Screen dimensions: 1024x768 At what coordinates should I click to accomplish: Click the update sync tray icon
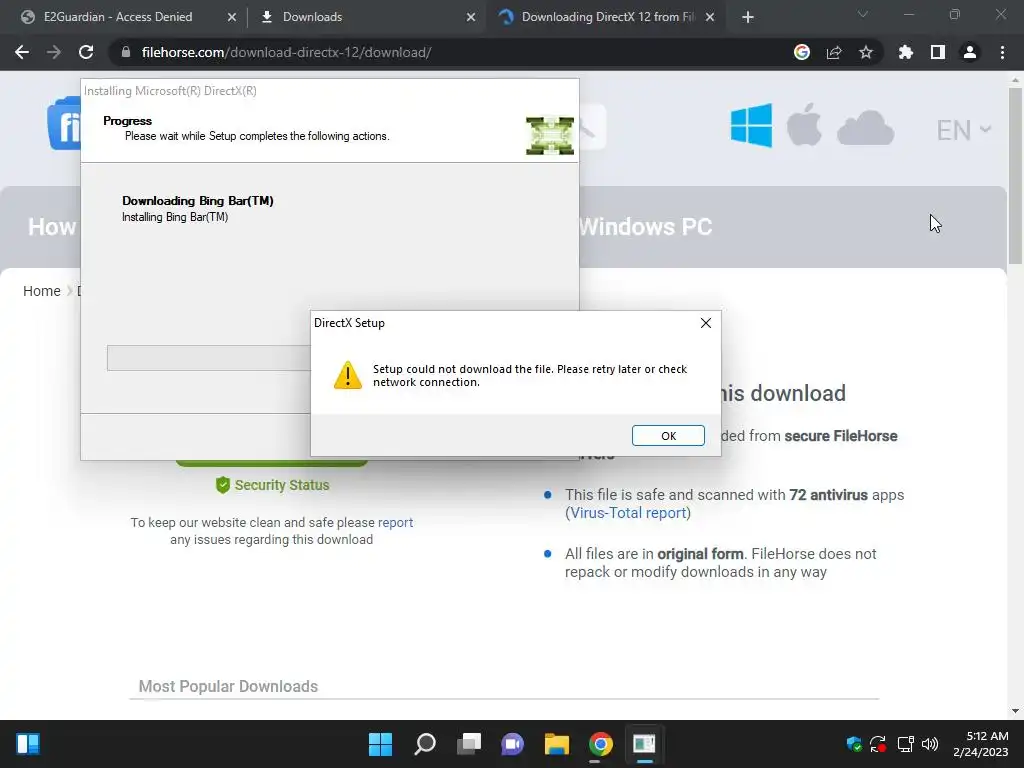point(878,744)
